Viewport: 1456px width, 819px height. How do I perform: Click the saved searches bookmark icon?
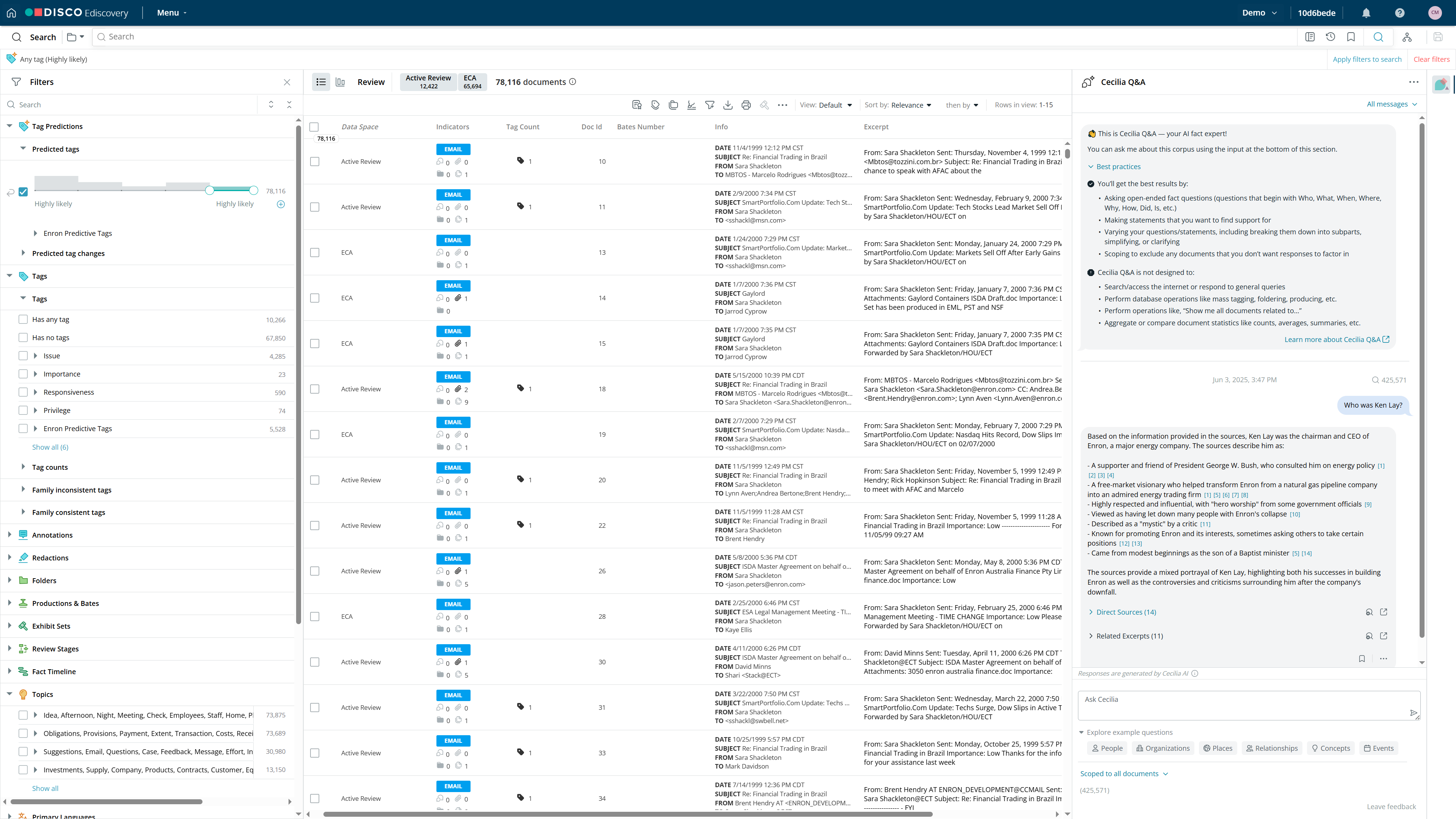pos(1351,37)
